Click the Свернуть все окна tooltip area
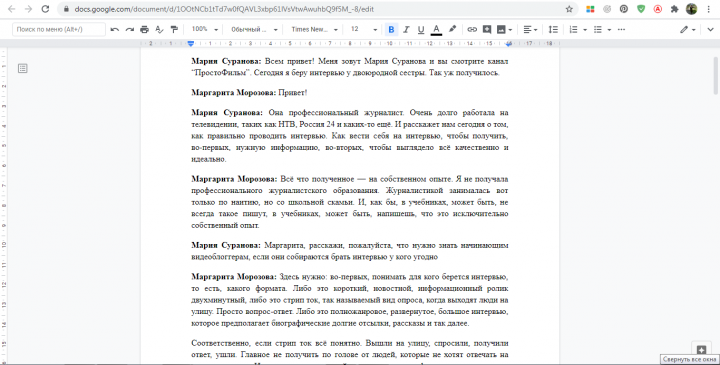720x365 pixels. coord(690,359)
